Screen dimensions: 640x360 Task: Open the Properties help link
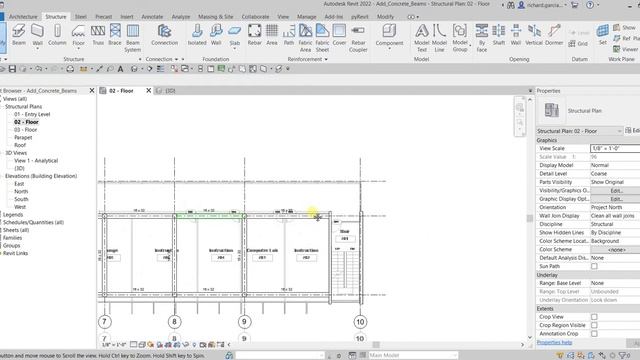click(554, 342)
